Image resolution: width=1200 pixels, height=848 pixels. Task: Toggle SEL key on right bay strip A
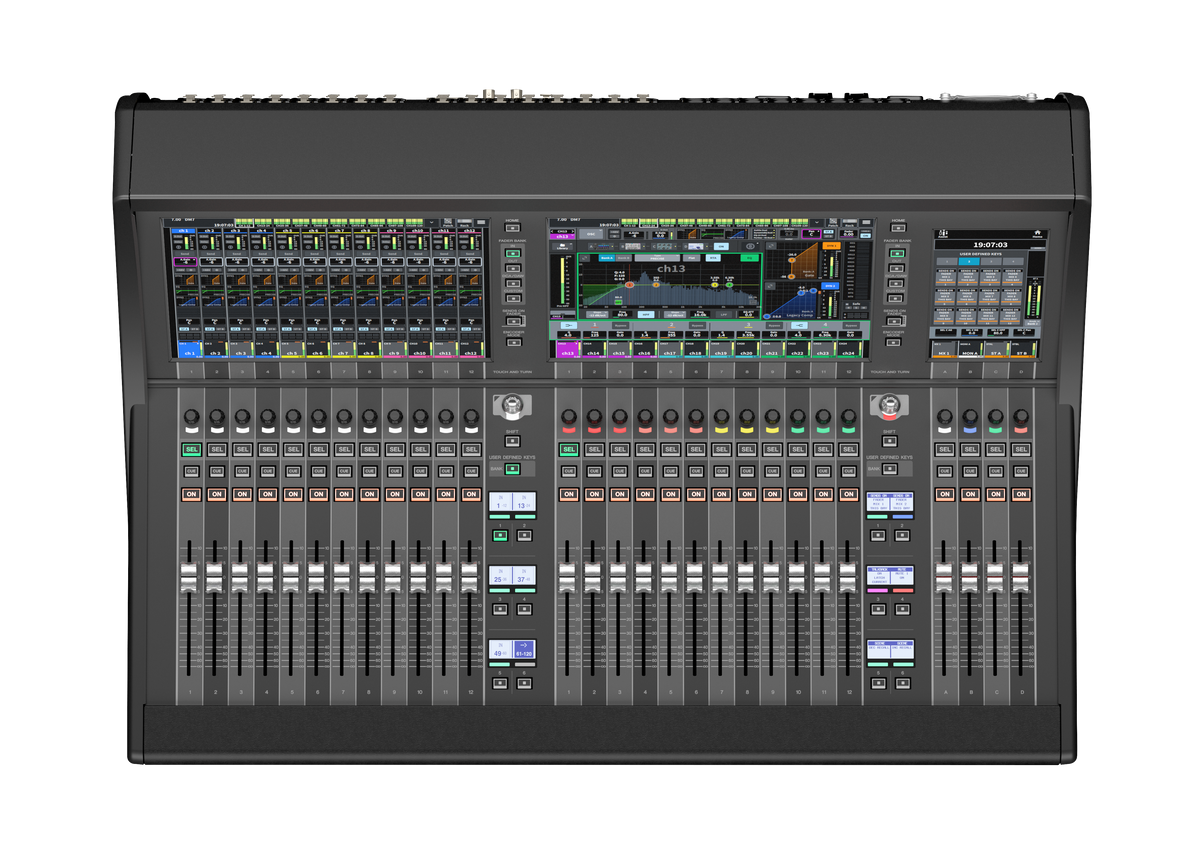(944, 450)
